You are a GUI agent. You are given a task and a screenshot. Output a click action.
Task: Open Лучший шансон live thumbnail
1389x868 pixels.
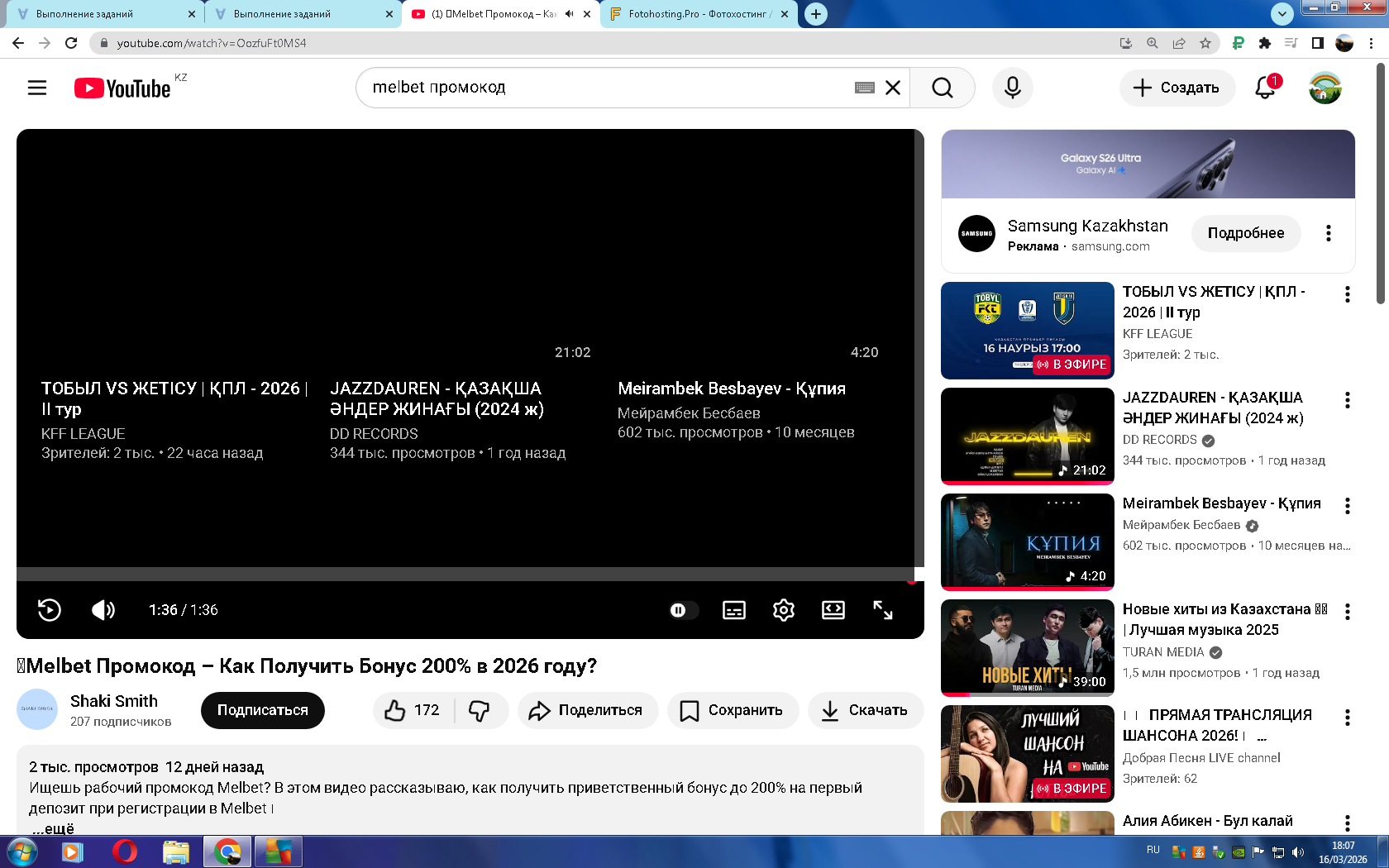(x=1028, y=754)
